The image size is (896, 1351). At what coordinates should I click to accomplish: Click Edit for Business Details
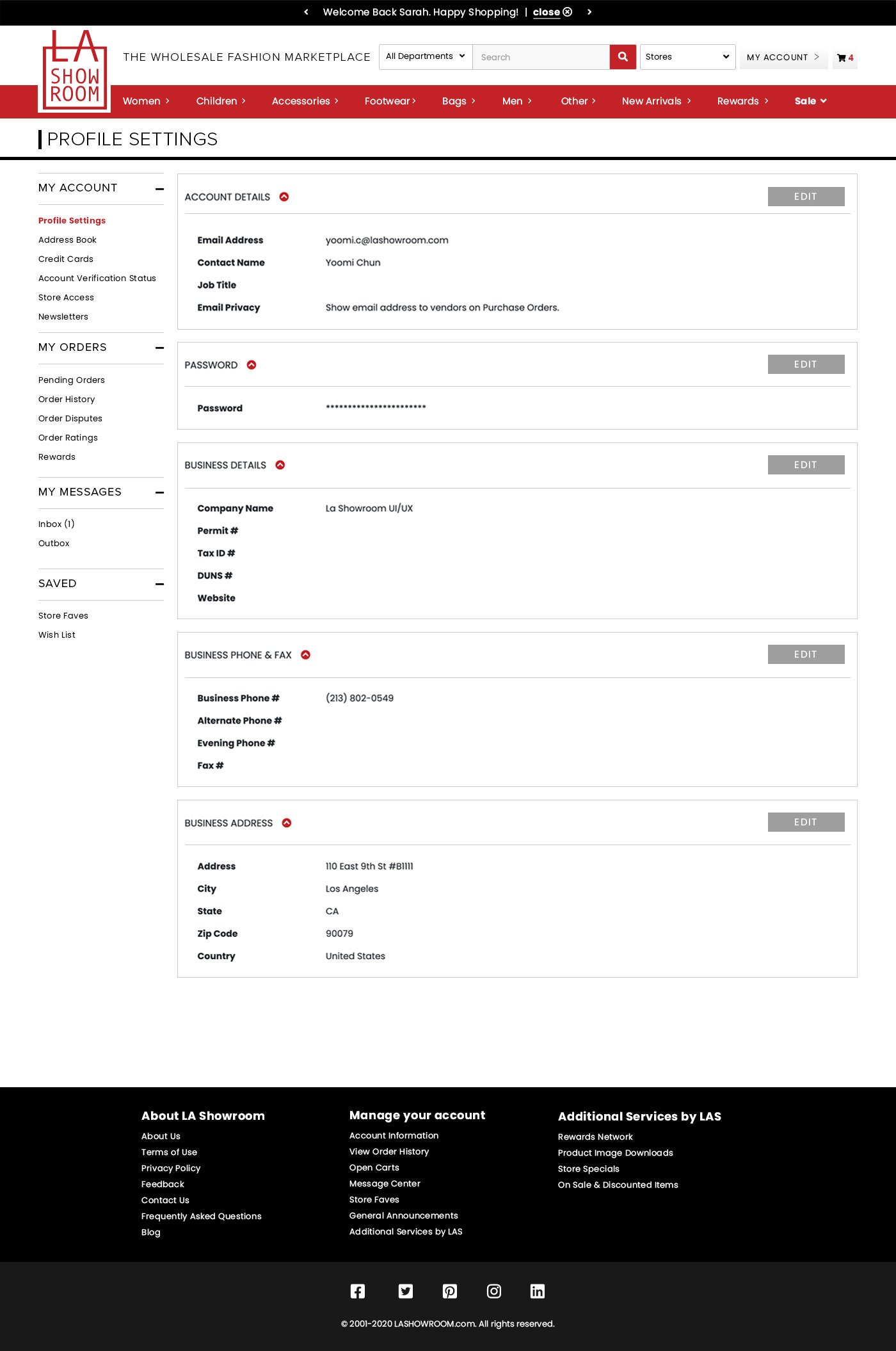click(x=805, y=465)
